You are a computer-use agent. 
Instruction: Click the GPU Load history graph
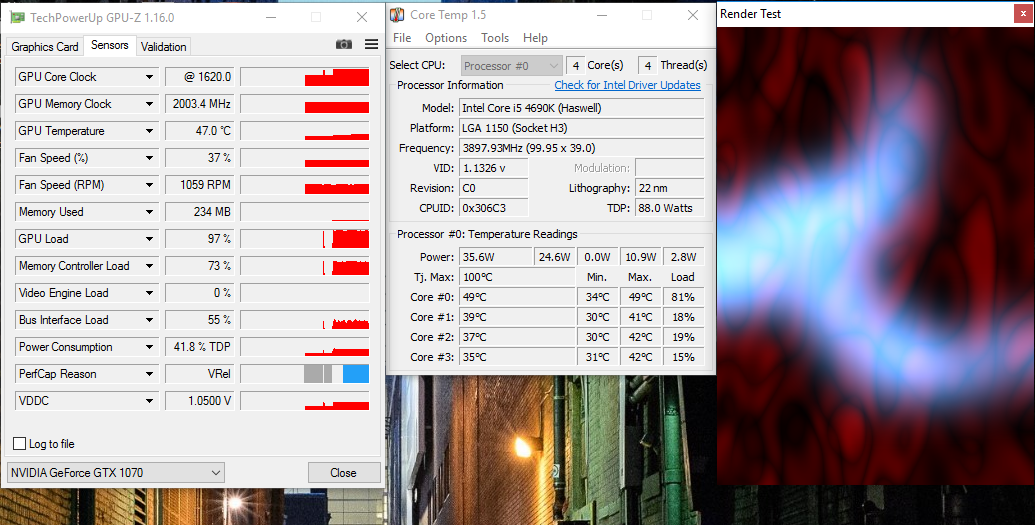[305, 239]
